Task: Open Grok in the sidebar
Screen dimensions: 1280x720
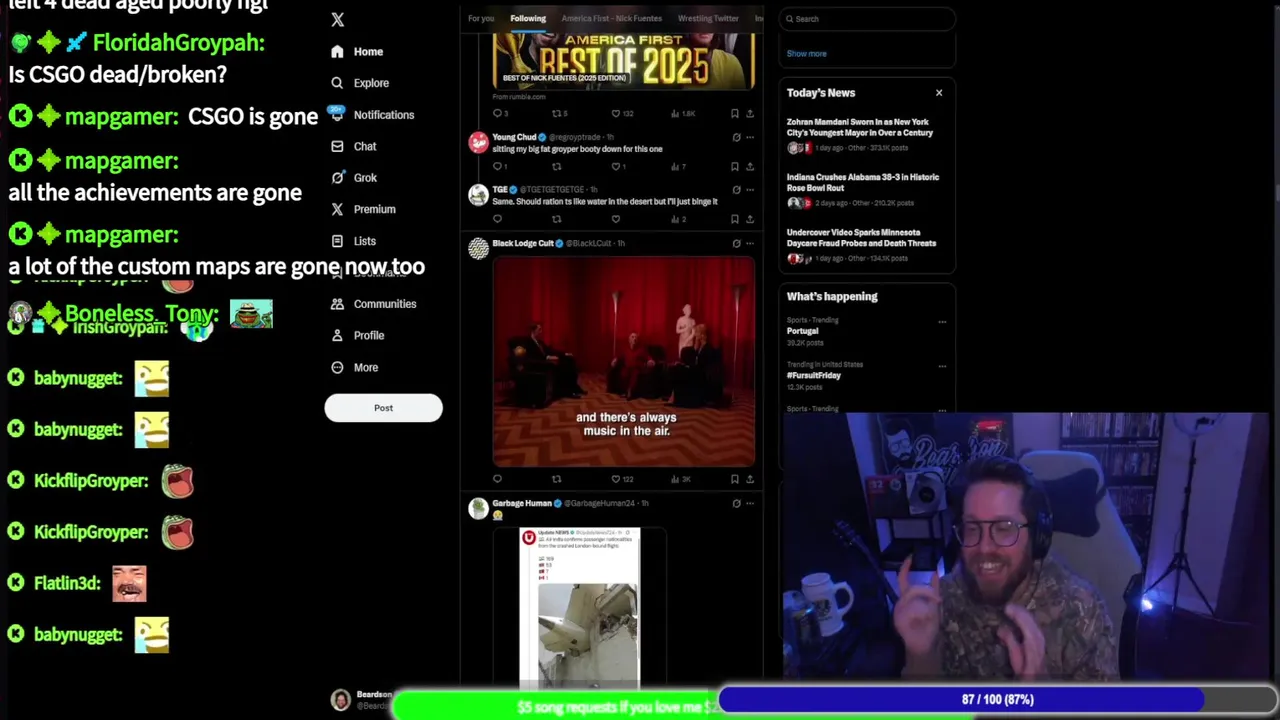Action: [354, 178]
